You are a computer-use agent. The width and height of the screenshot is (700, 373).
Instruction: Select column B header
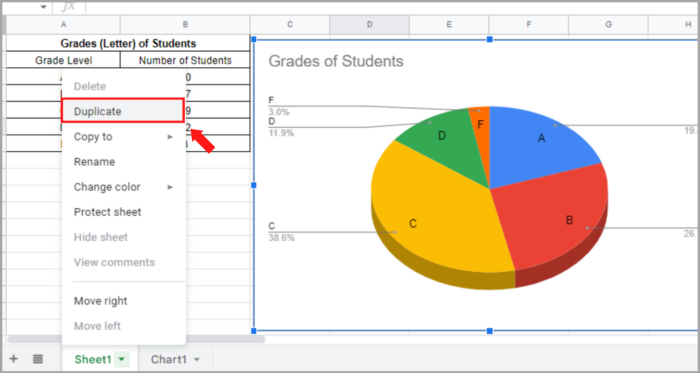(185, 25)
